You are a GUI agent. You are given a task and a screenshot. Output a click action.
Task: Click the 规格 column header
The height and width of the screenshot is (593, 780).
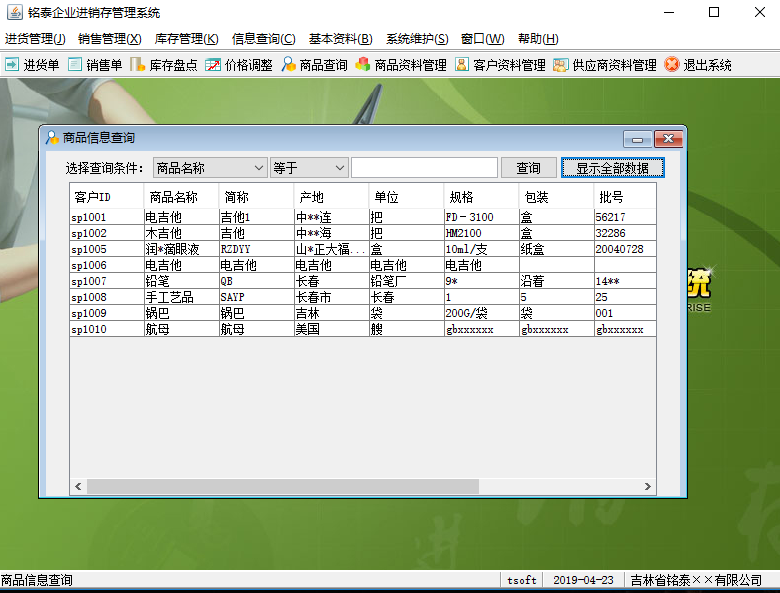click(x=482, y=197)
